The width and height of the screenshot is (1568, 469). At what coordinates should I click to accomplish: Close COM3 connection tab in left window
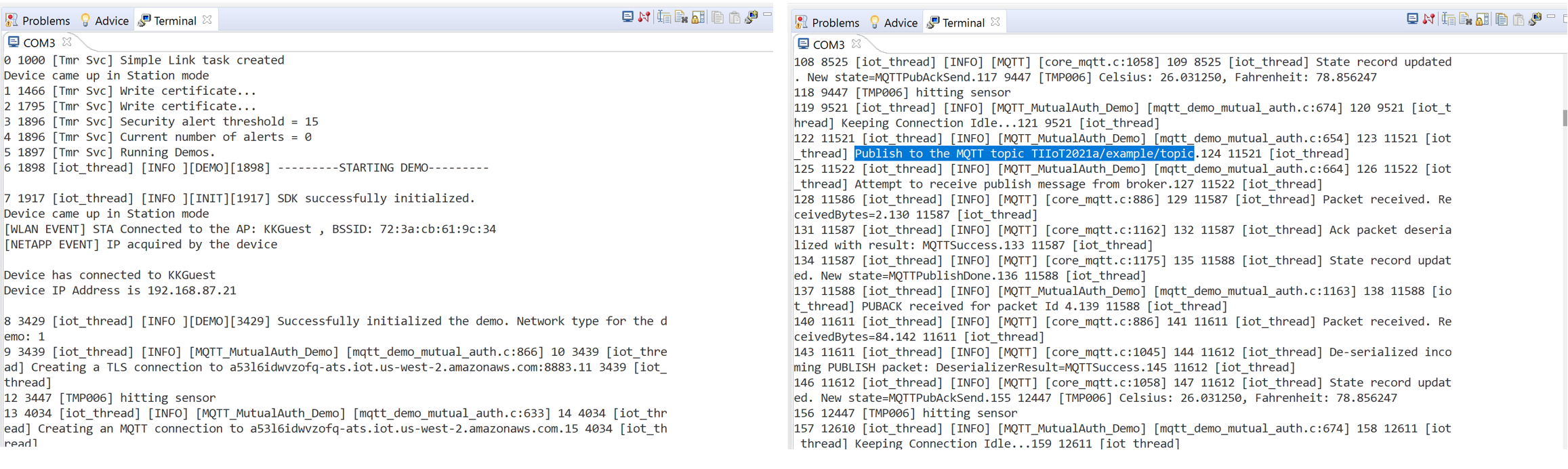66,42
